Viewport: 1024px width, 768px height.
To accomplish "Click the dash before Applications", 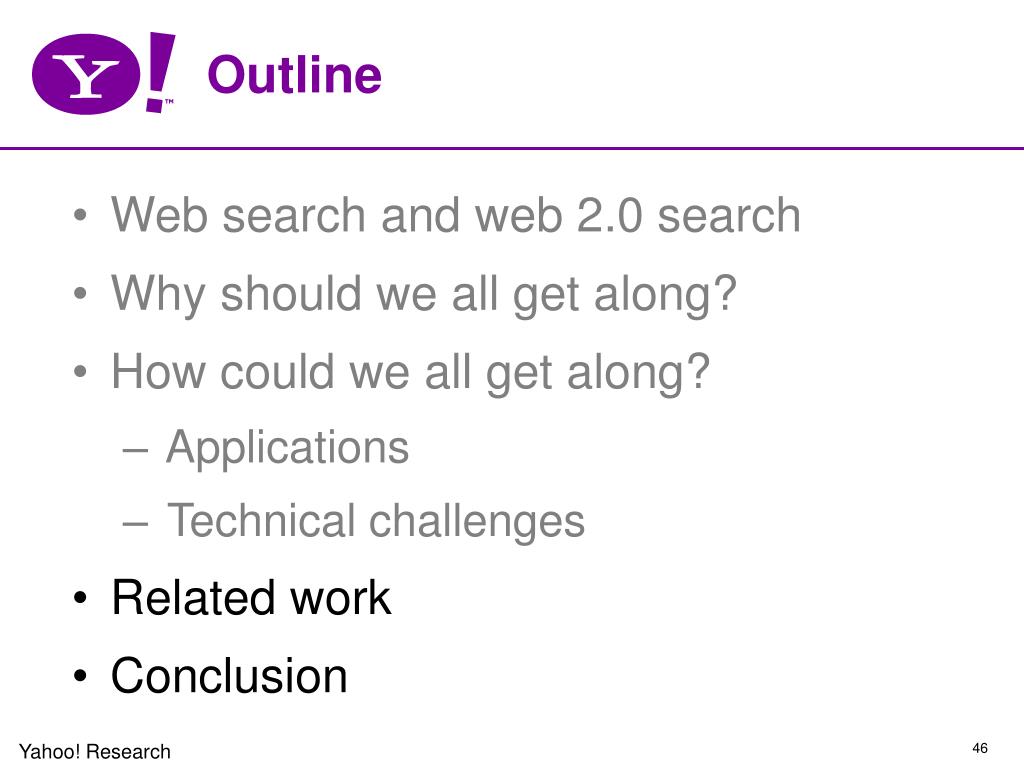I will pos(135,450).
